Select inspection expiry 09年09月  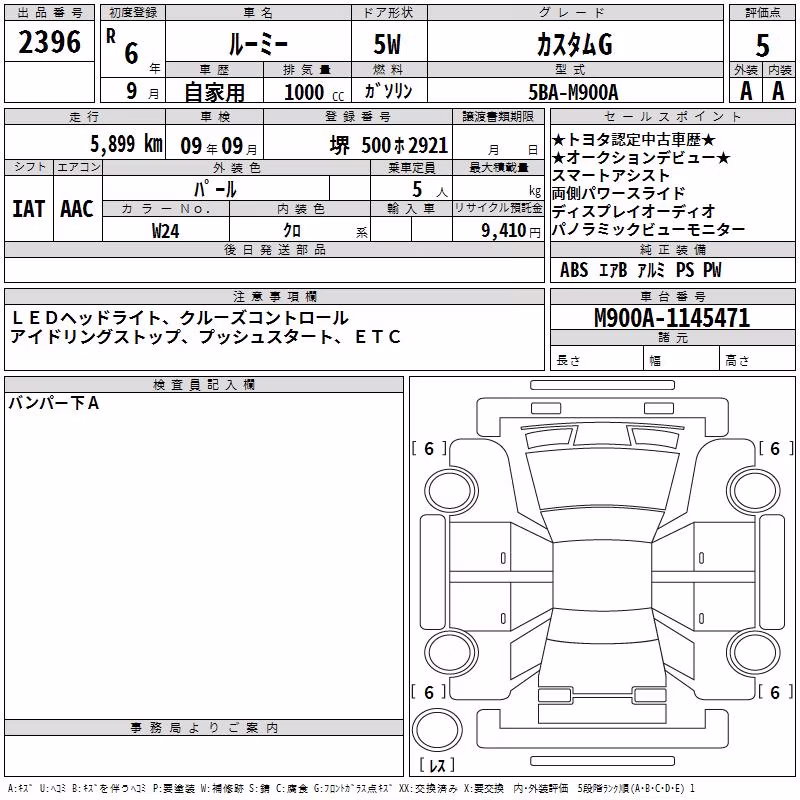[219, 146]
